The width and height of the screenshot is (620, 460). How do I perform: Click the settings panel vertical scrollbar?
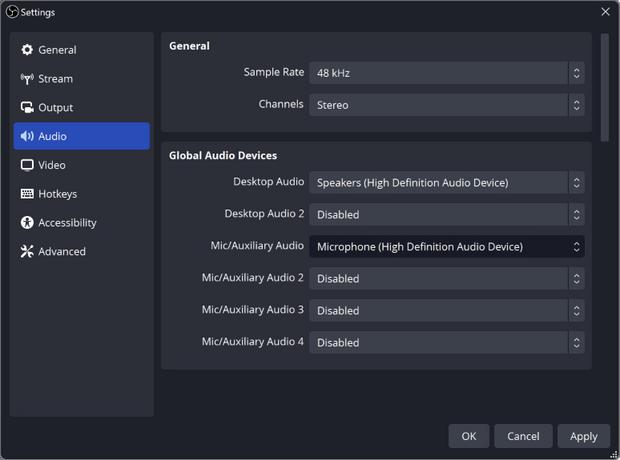click(x=605, y=87)
